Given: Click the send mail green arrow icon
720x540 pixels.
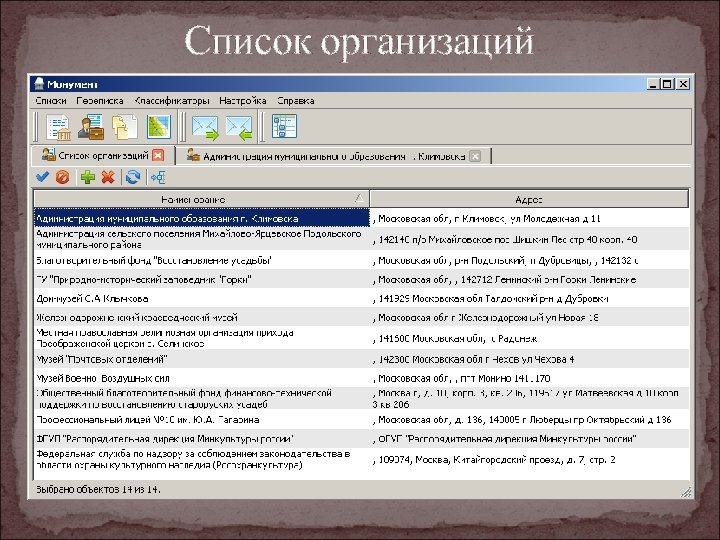Looking at the screenshot, I should pos(205,128).
